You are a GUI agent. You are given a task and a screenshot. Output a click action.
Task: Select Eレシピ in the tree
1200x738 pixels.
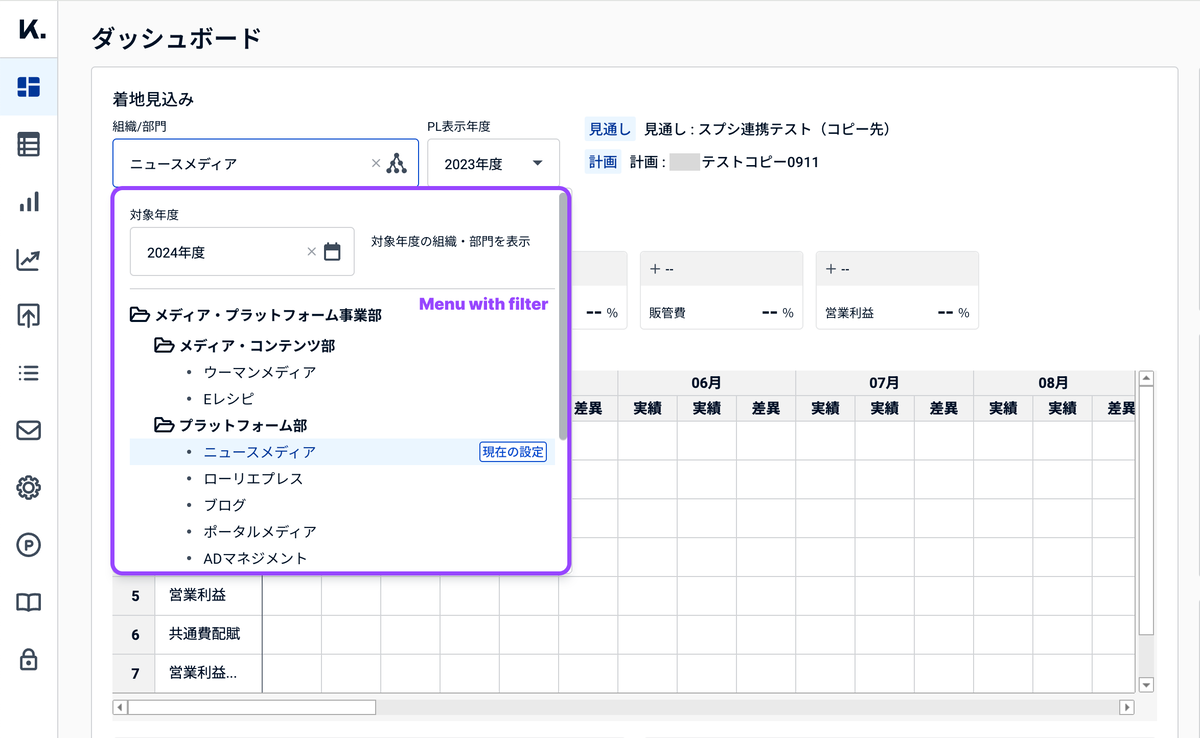[x=229, y=398]
